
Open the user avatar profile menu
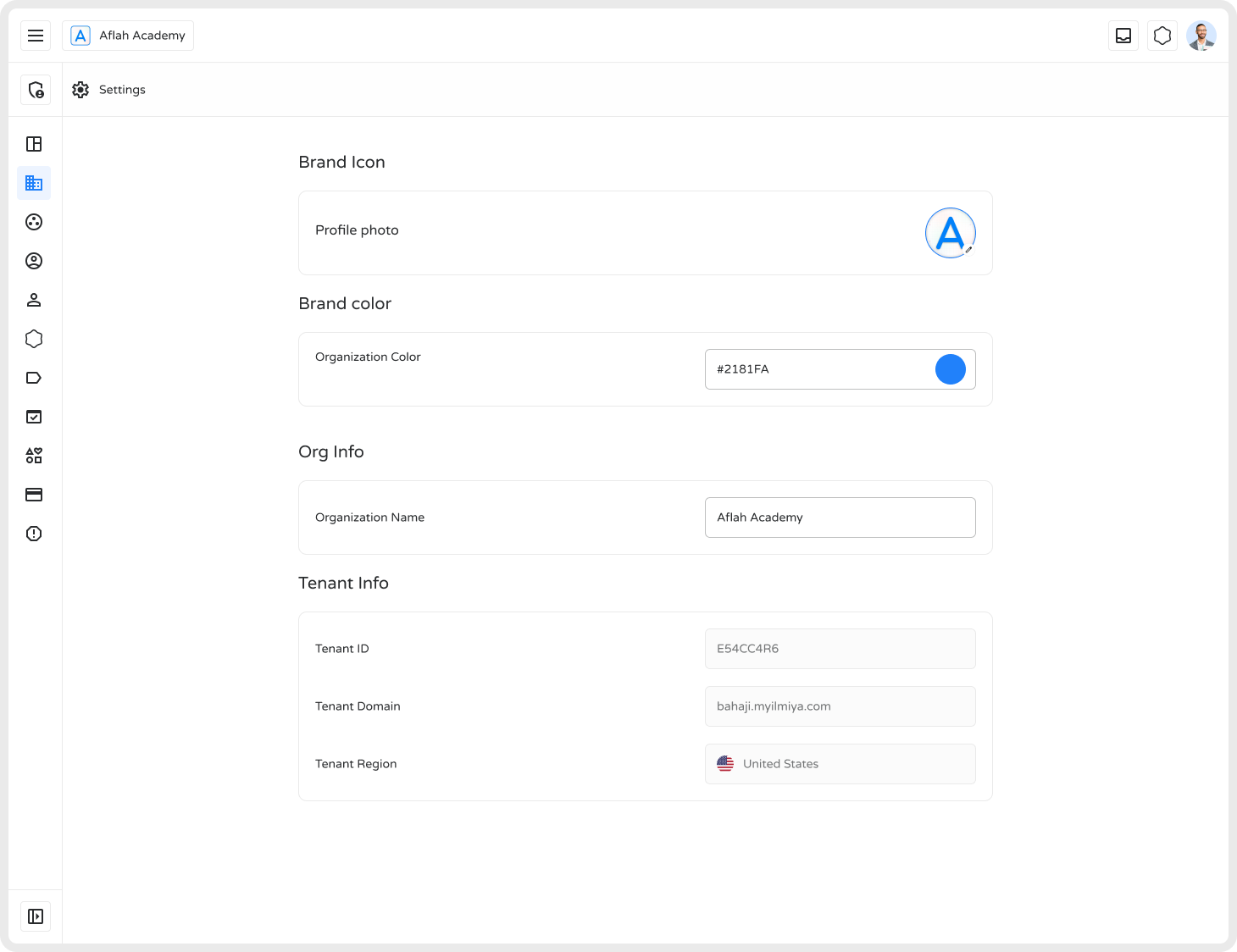(x=1201, y=36)
